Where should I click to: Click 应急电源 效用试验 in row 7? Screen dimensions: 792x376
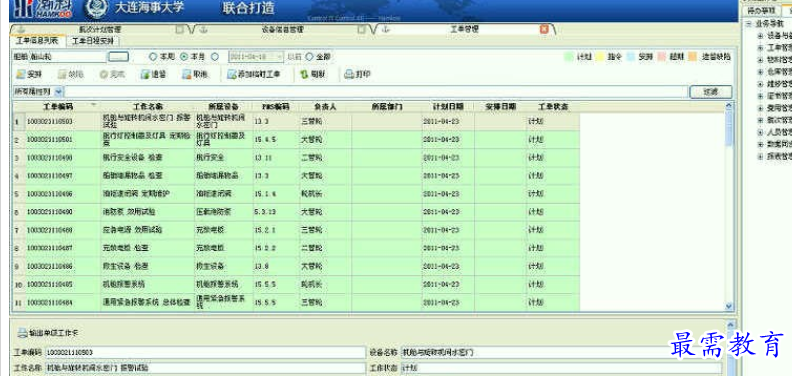coord(132,230)
